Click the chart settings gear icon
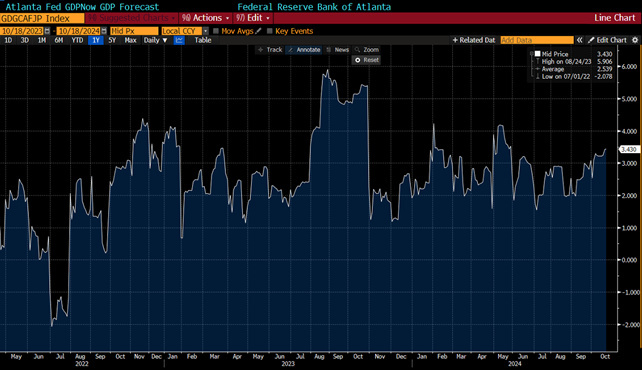 point(635,40)
